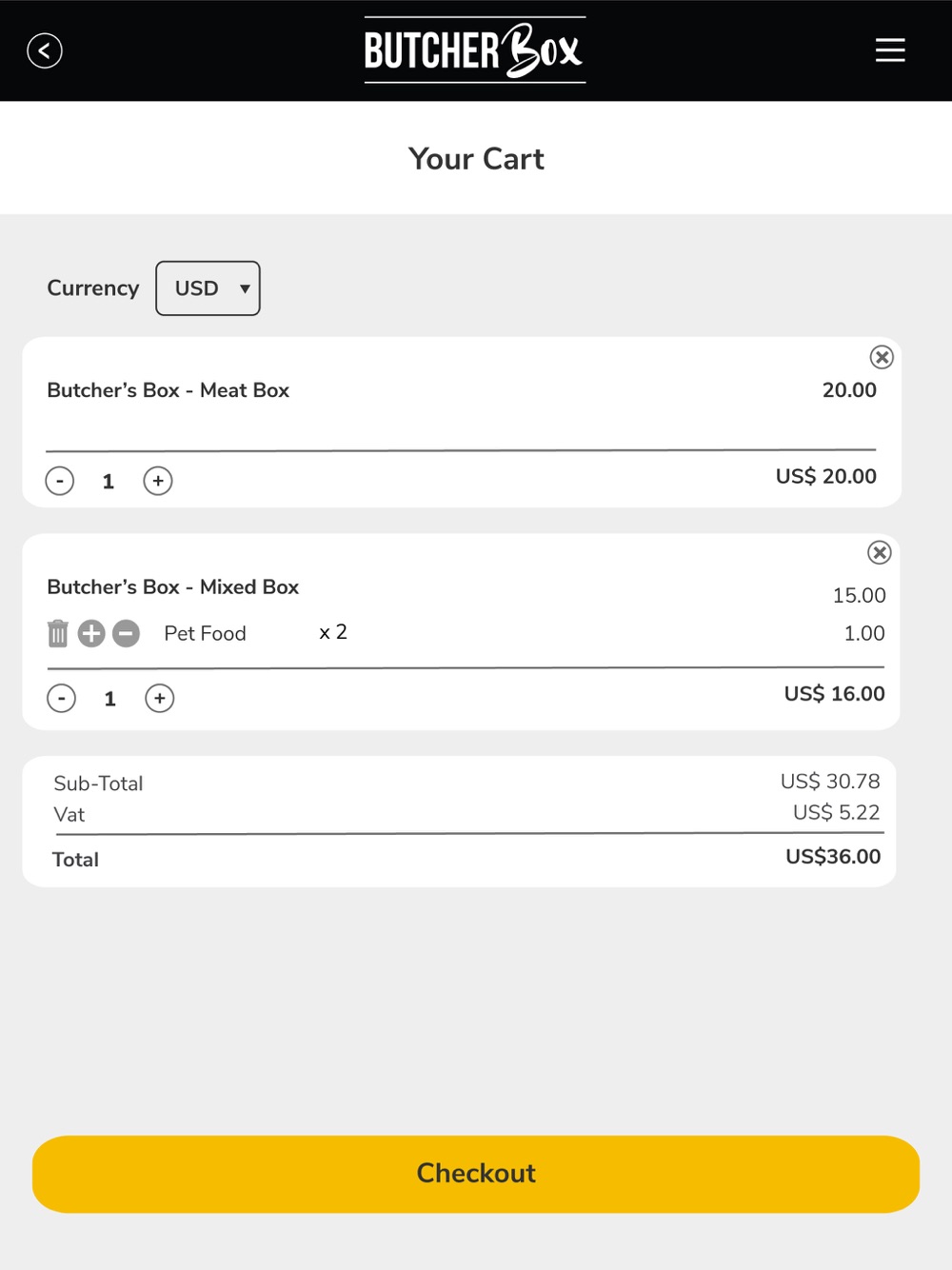Remove Meat Box from cart
This screenshot has width=952, height=1270.
pos(882,357)
